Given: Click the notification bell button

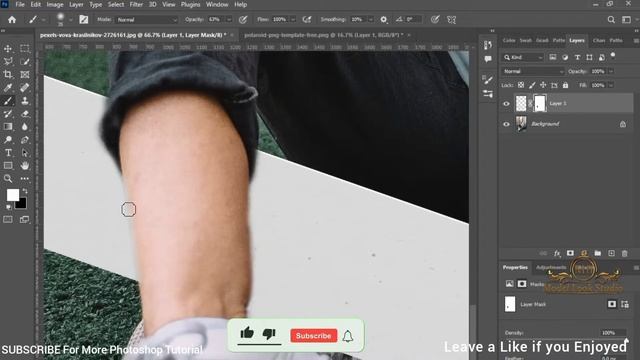Looking at the screenshot, I should tap(348, 336).
